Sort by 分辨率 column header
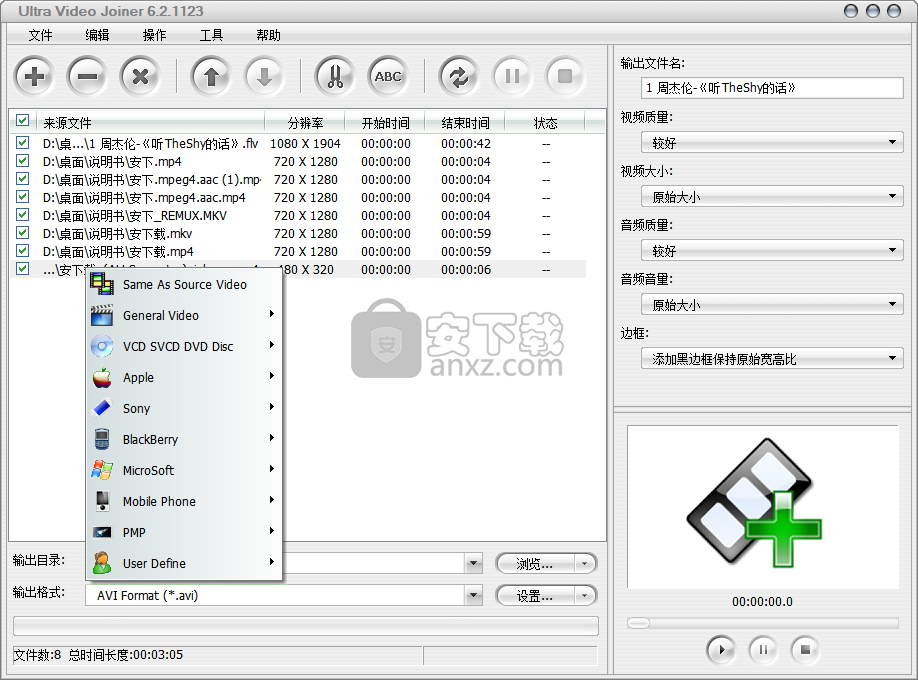The width and height of the screenshot is (918, 680). click(305, 123)
